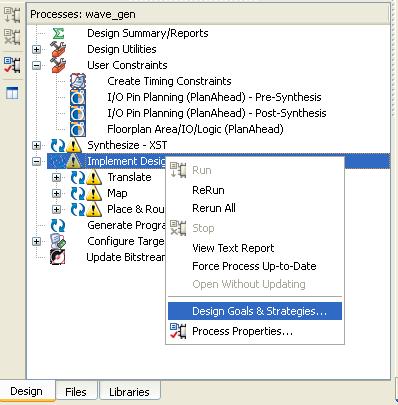This screenshot has width=398, height=405.
Task: Collapse the User Constraints node
Action: coord(36,65)
